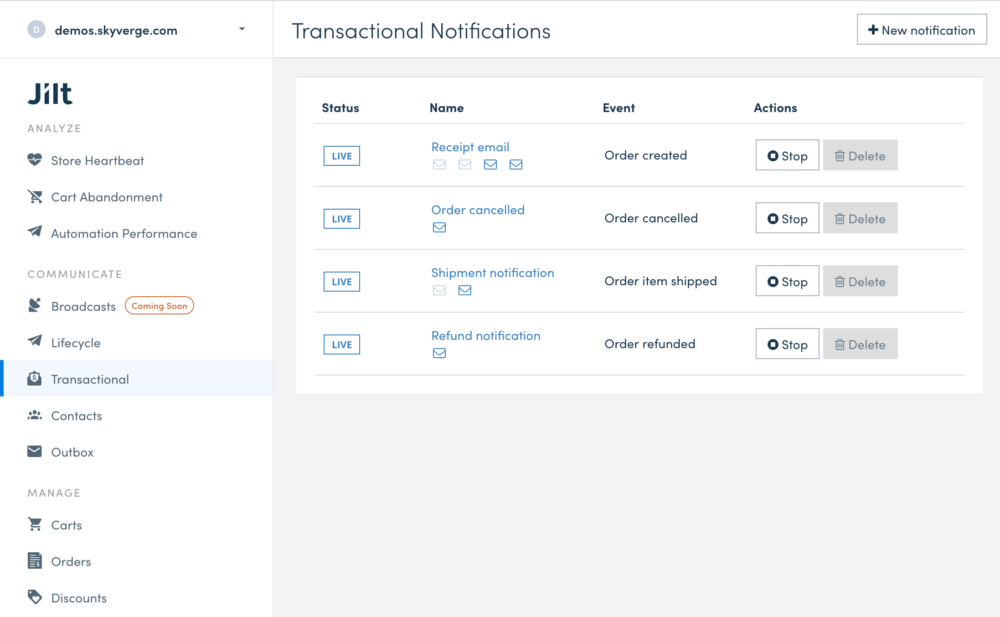The image size is (1000, 617).
Task: Click the Lifecycle paper plane icon
Action: (x=34, y=341)
